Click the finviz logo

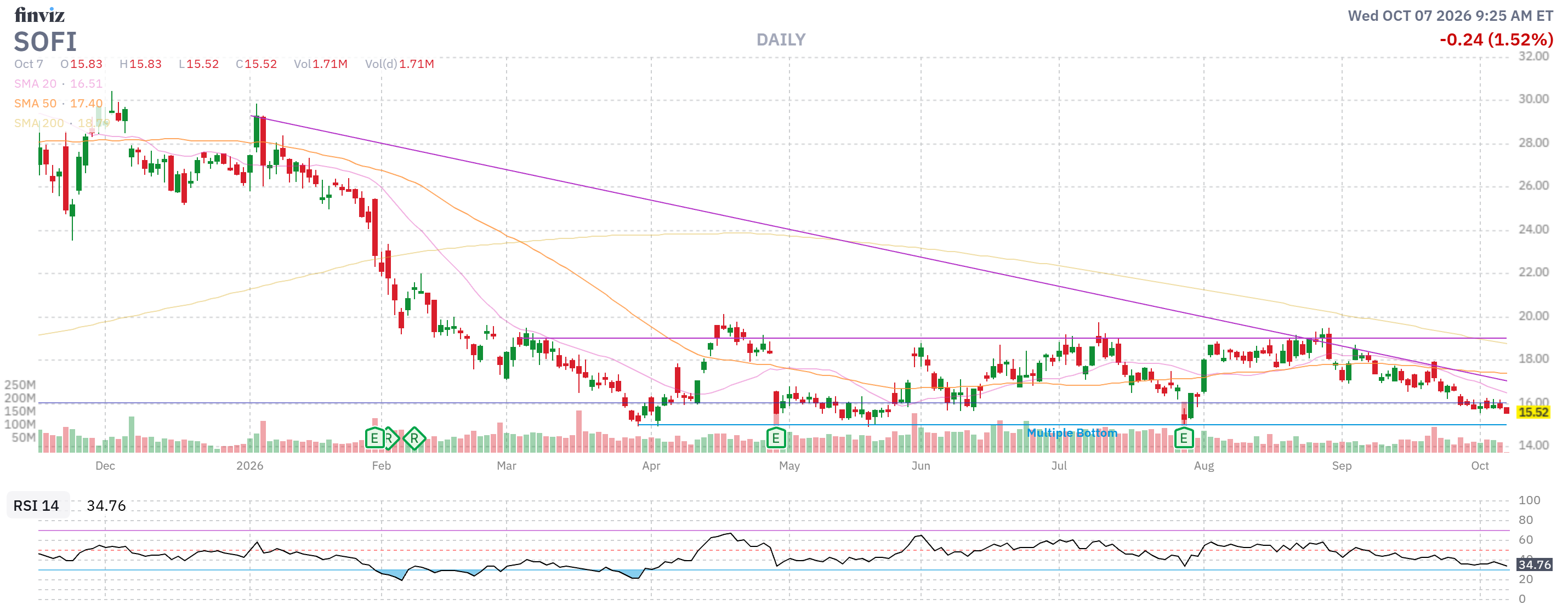(39, 15)
